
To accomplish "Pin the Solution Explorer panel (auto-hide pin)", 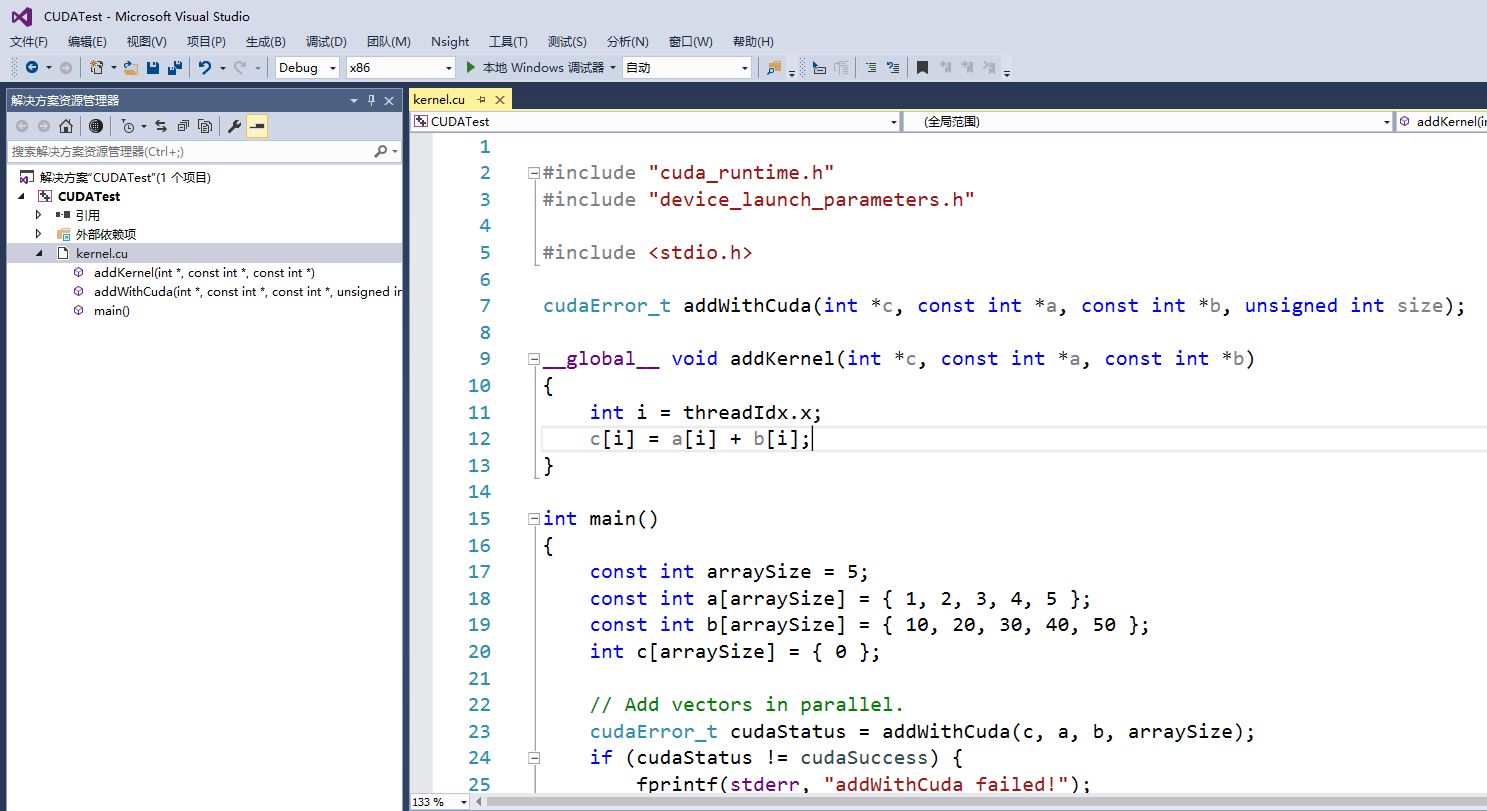I will (372, 100).
